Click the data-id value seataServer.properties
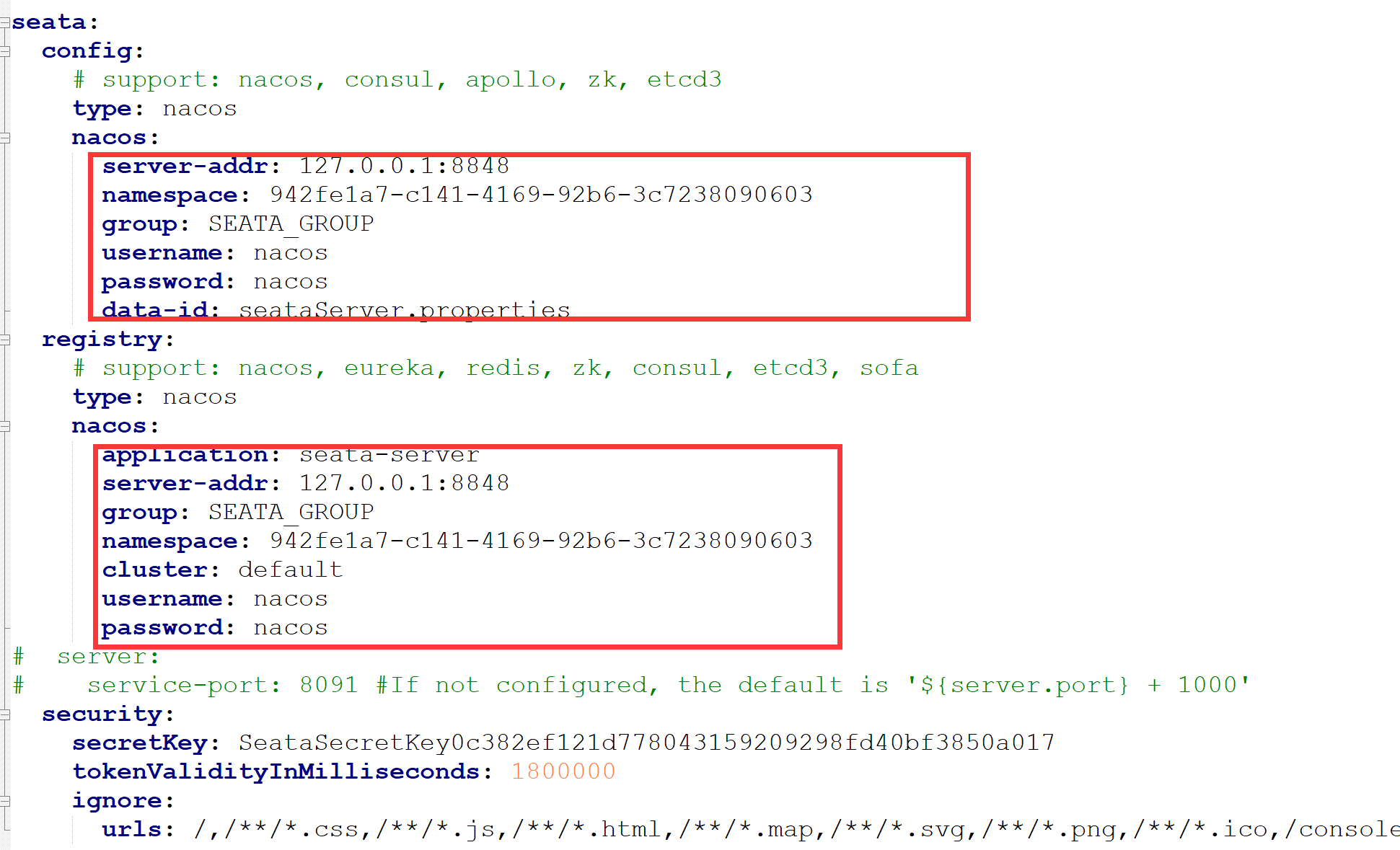 pyautogui.click(x=404, y=310)
